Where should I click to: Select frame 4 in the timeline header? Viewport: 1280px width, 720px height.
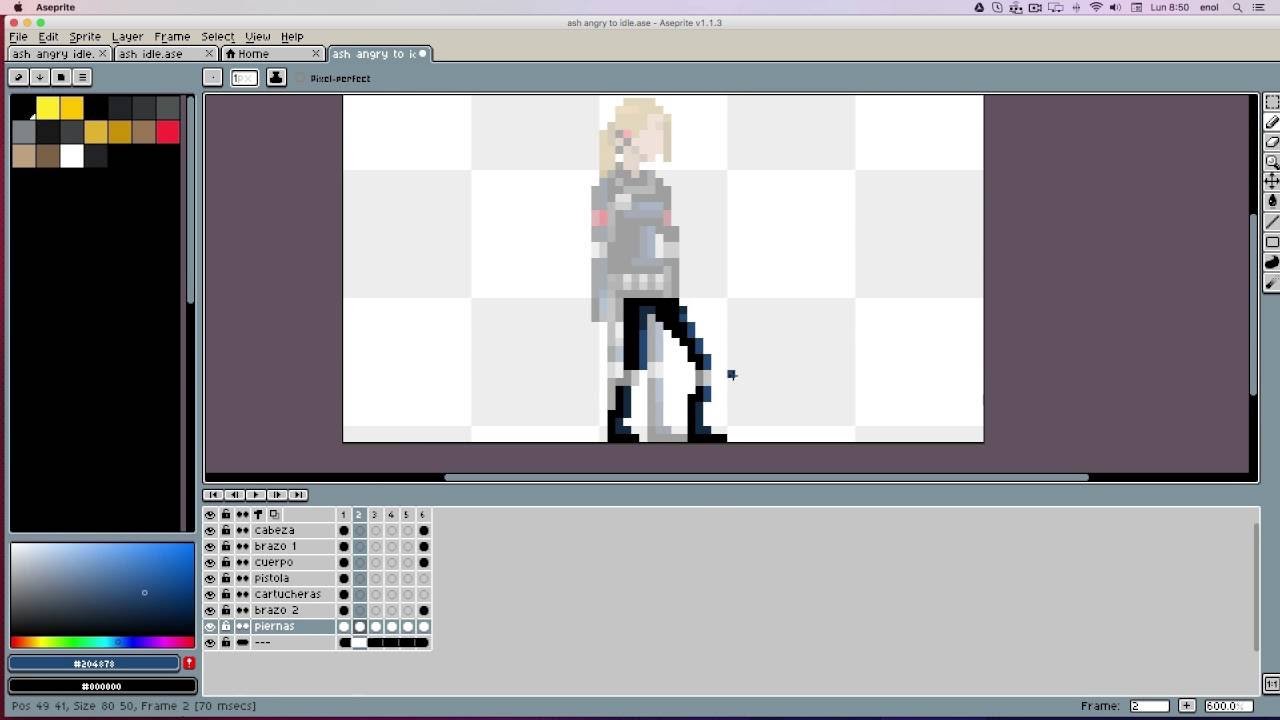point(390,514)
